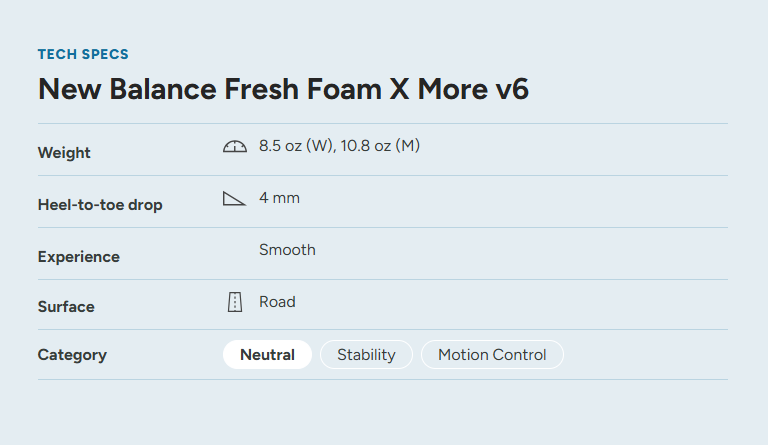Select the Stability category pill
The width and height of the screenshot is (769, 445).
pyautogui.click(x=366, y=355)
